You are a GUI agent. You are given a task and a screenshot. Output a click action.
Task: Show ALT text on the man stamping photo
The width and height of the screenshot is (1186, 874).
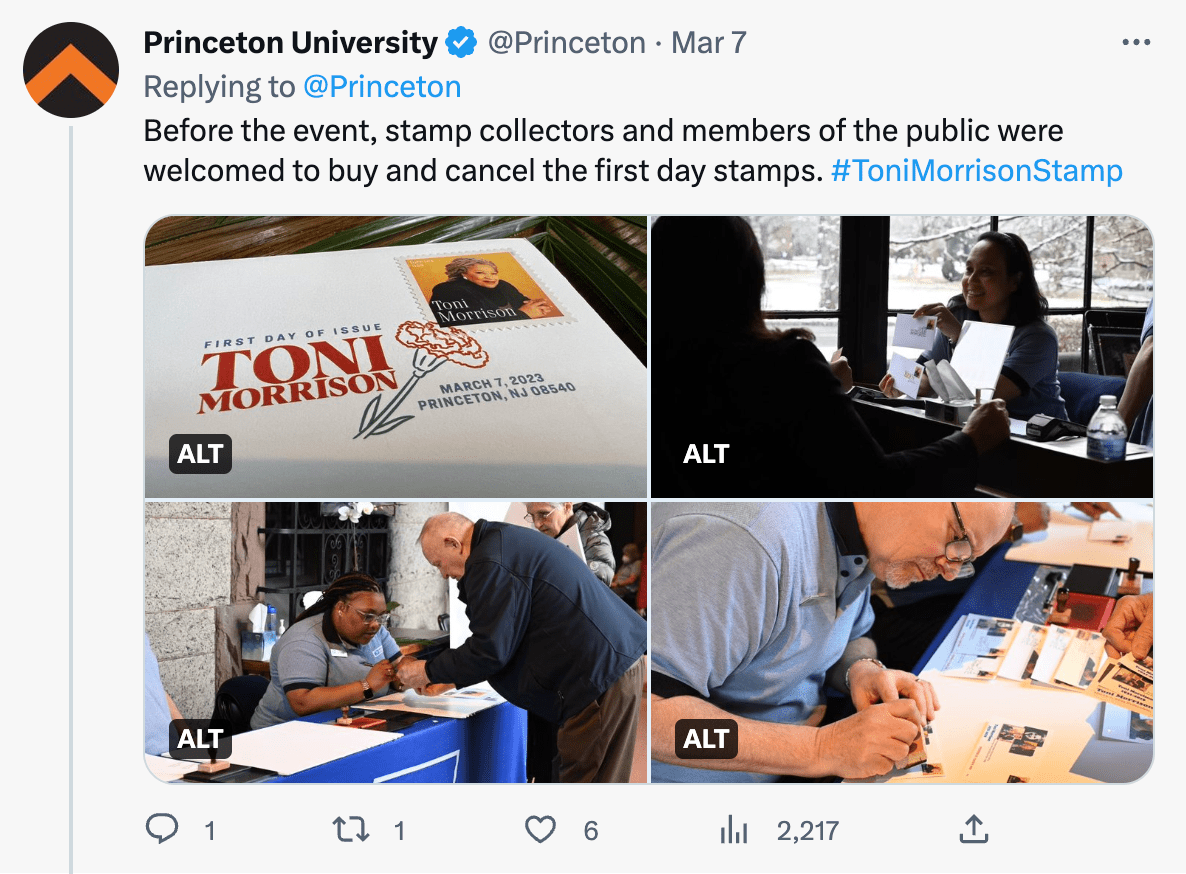click(706, 739)
